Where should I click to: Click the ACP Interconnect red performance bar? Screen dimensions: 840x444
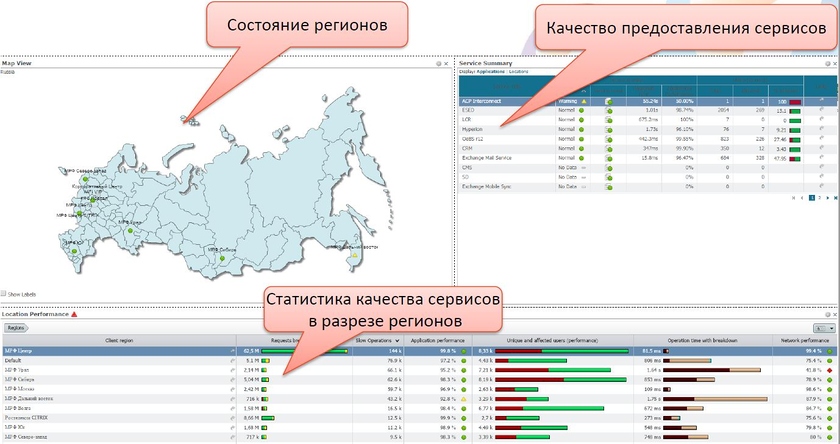(x=796, y=101)
